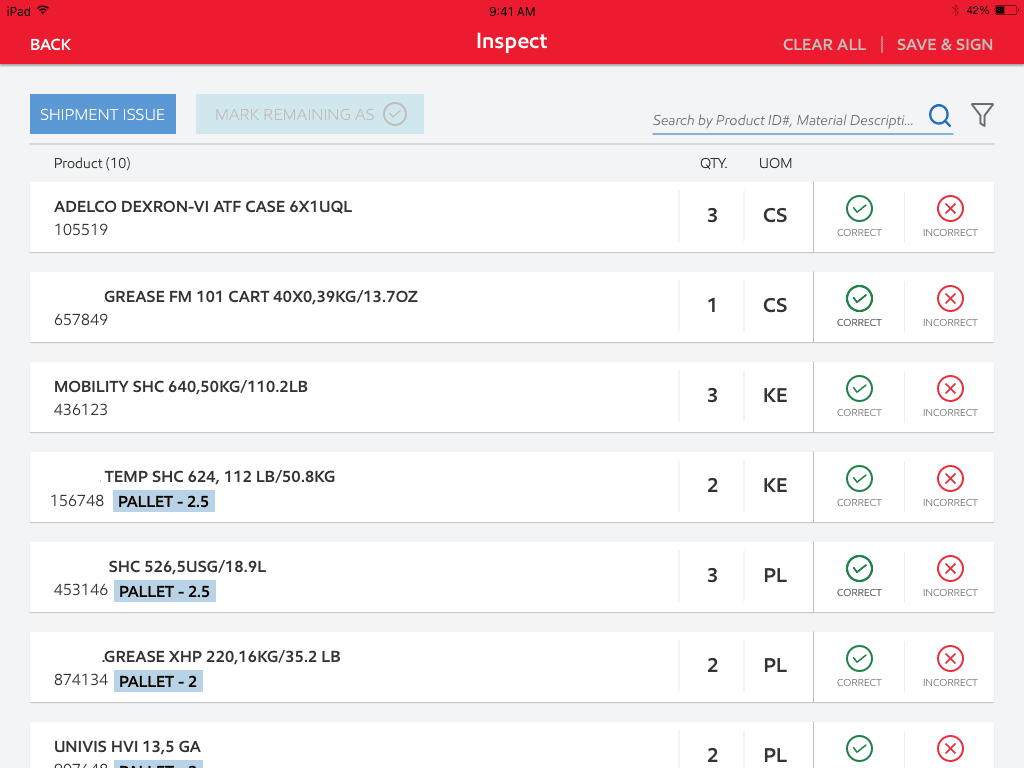Tap product ID 105519
The width and height of the screenshot is (1024, 768).
81,230
